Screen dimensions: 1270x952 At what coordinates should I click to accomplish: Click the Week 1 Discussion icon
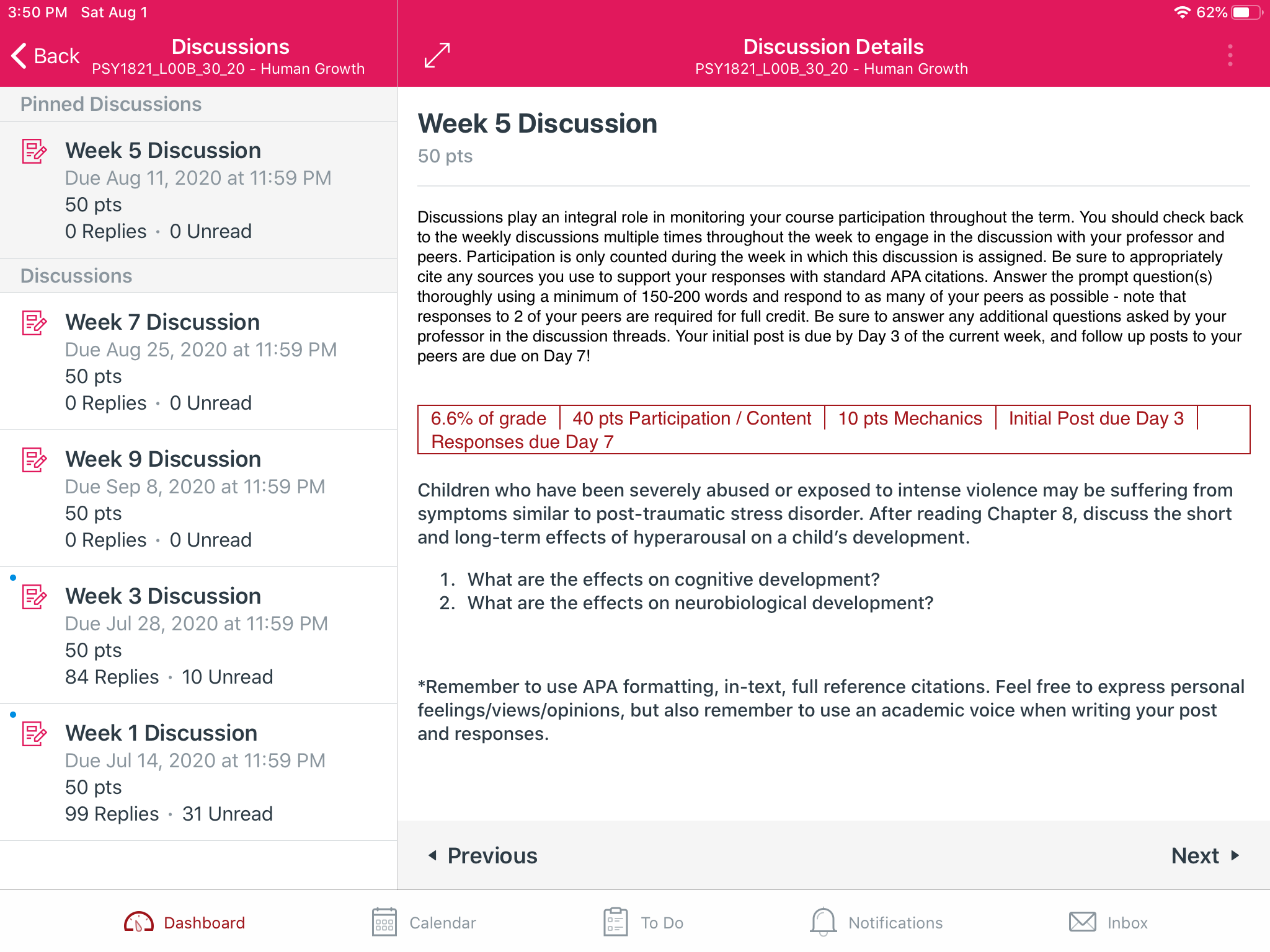34,734
